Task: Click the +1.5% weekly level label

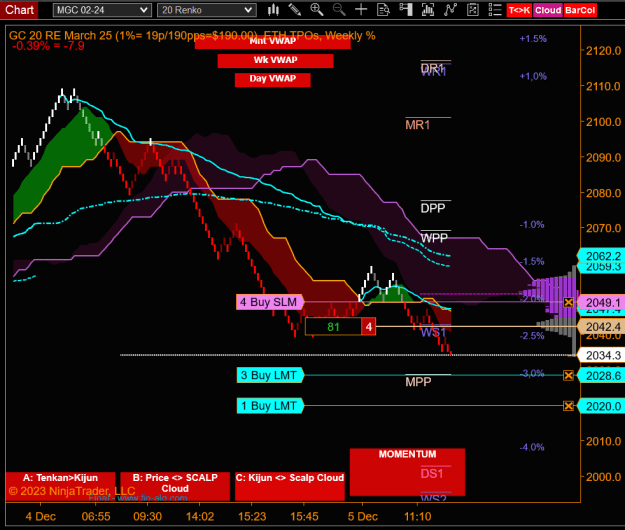Action: tap(533, 39)
